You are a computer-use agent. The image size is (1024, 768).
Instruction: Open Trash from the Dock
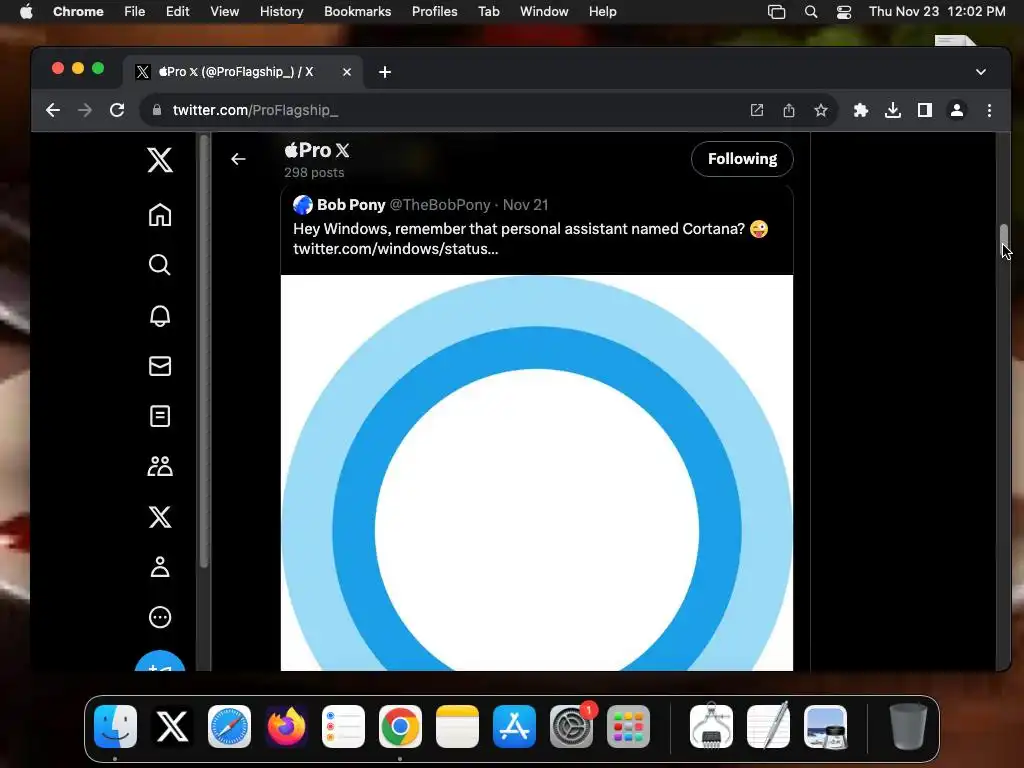[908, 726]
